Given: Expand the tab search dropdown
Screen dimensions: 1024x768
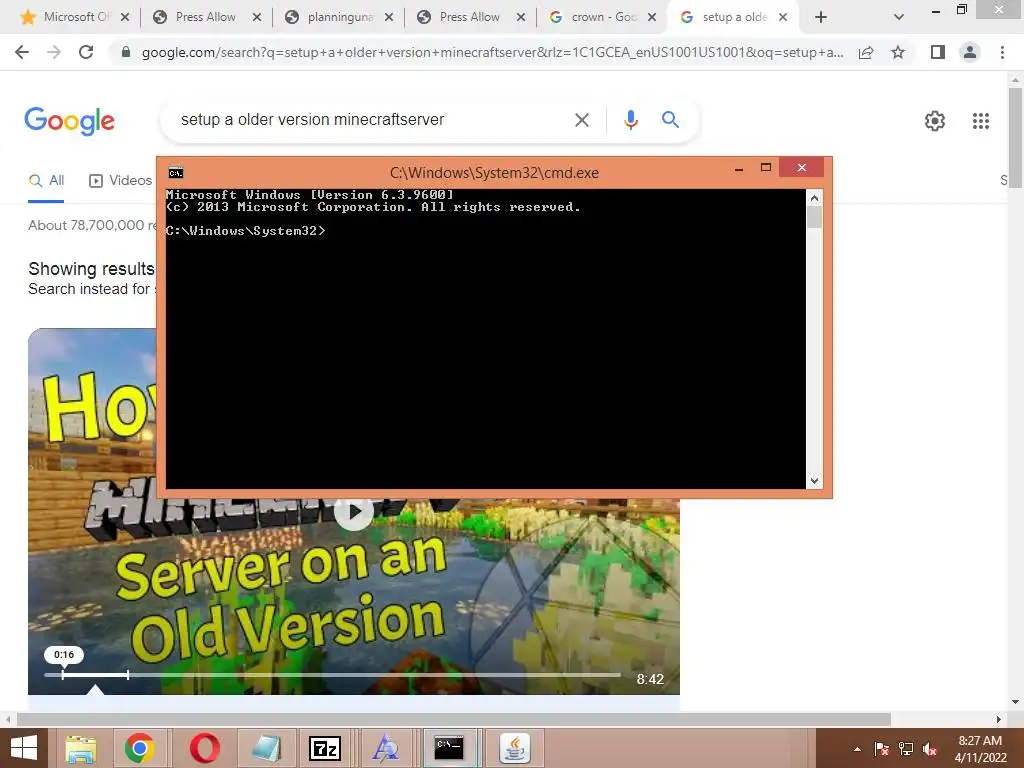Looking at the screenshot, I should coord(899,18).
